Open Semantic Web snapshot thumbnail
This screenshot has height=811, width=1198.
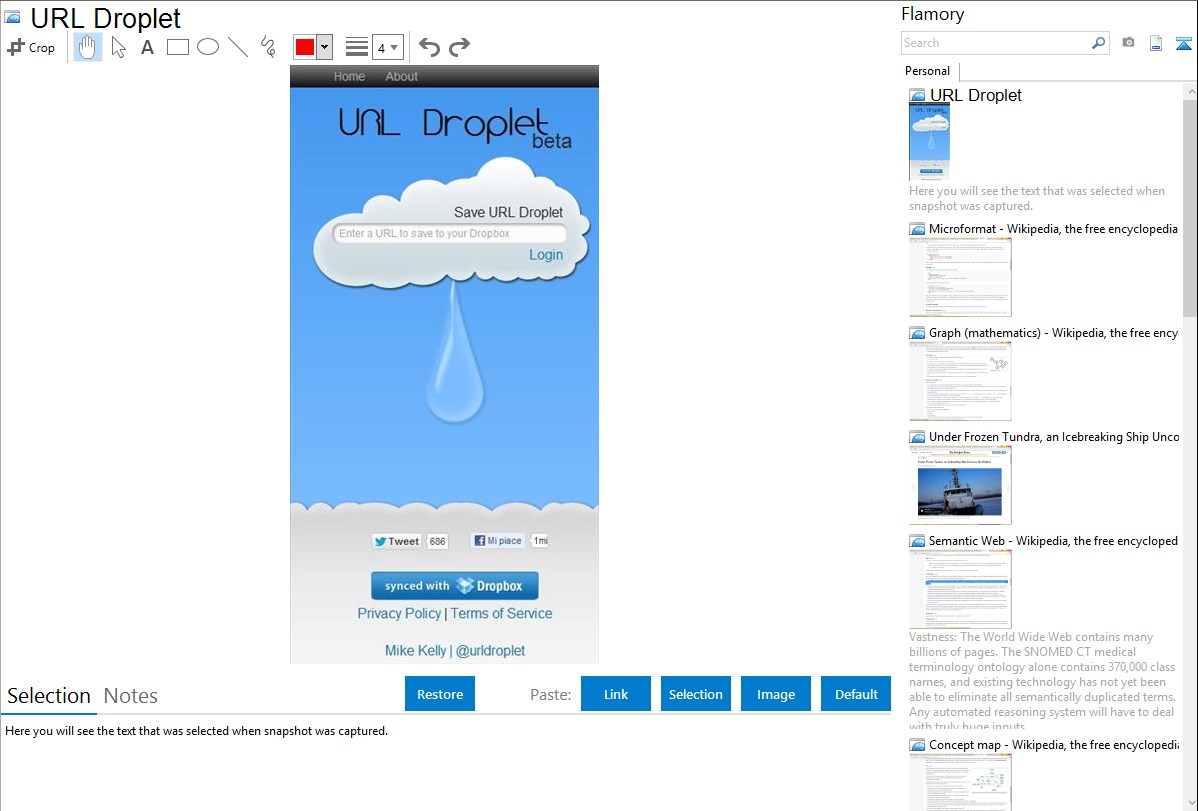pyautogui.click(x=960, y=589)
